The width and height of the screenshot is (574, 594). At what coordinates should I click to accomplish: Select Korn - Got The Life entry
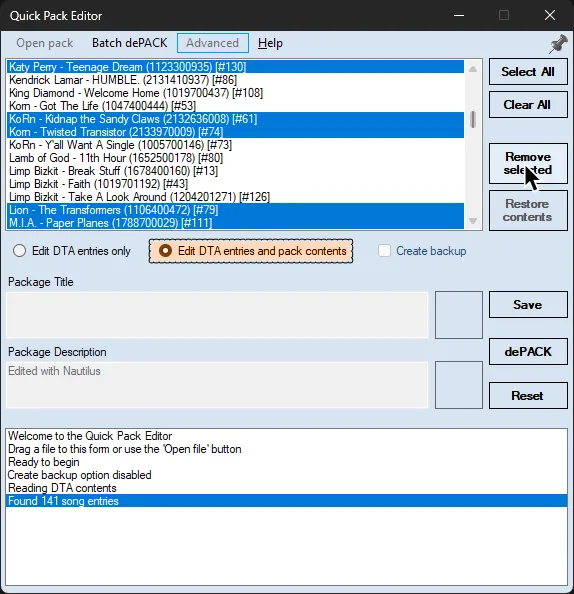(235, 106)
